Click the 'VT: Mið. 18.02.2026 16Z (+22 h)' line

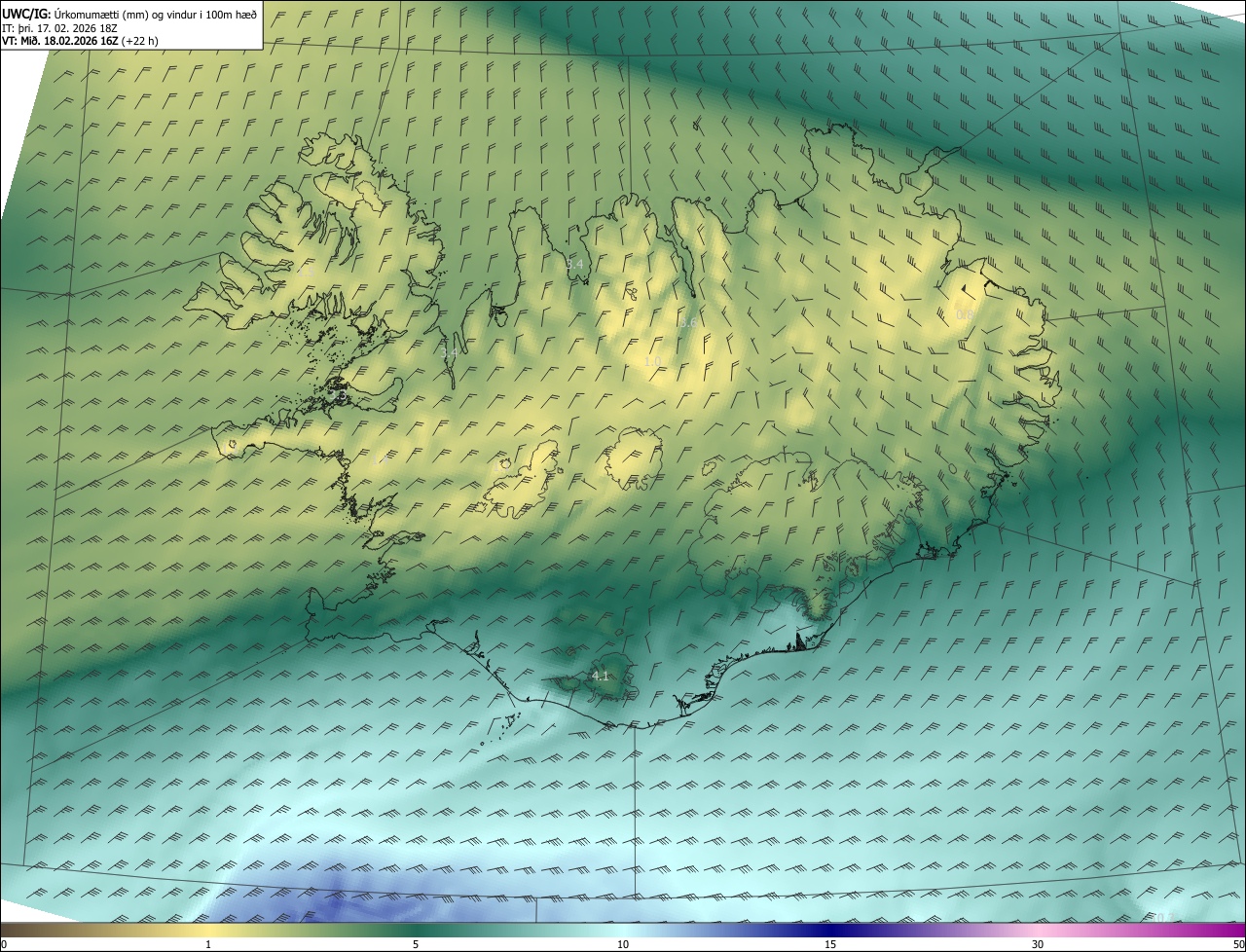click(x=80, y=41)
